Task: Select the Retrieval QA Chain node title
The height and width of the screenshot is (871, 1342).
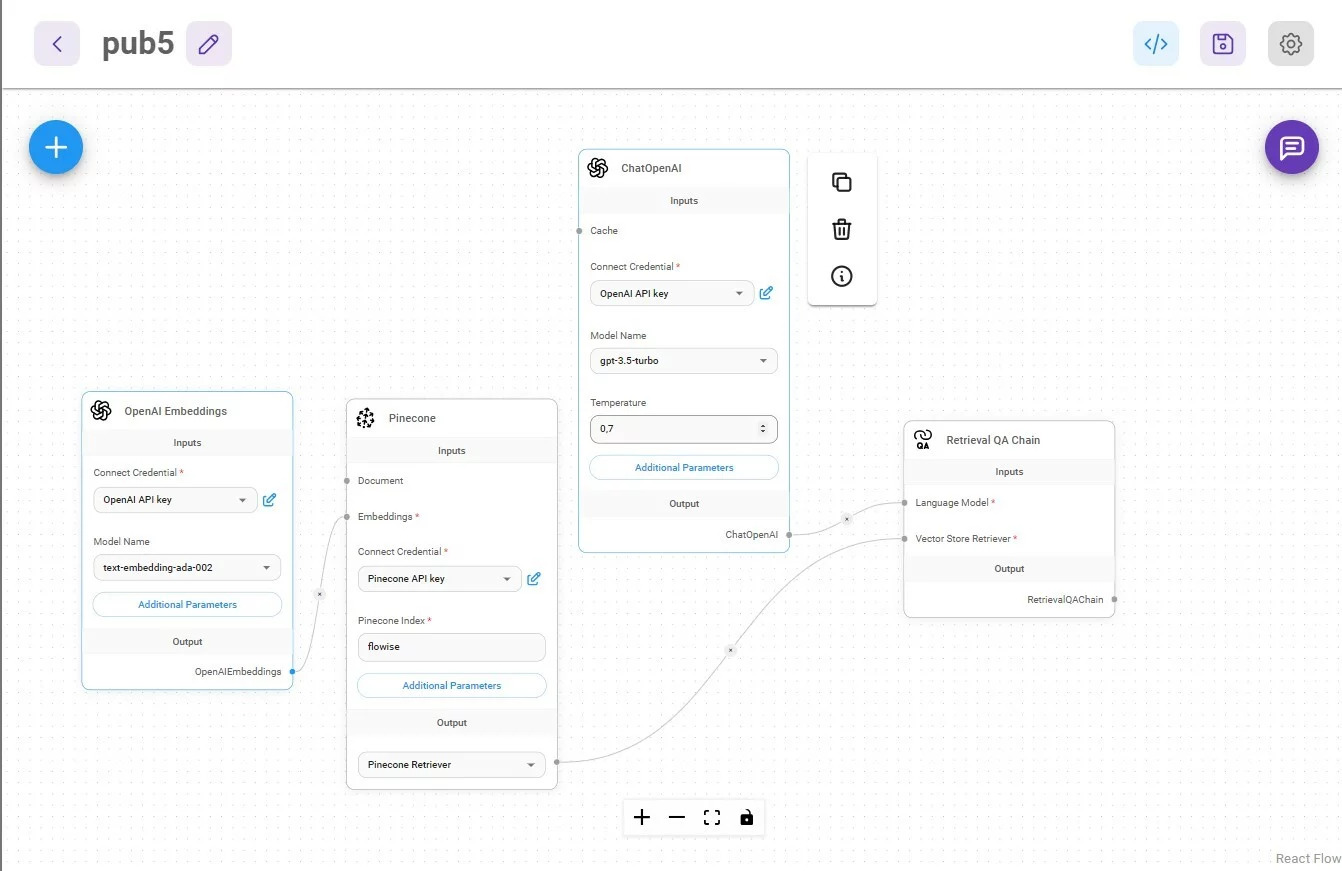Action: coord(993,440)
